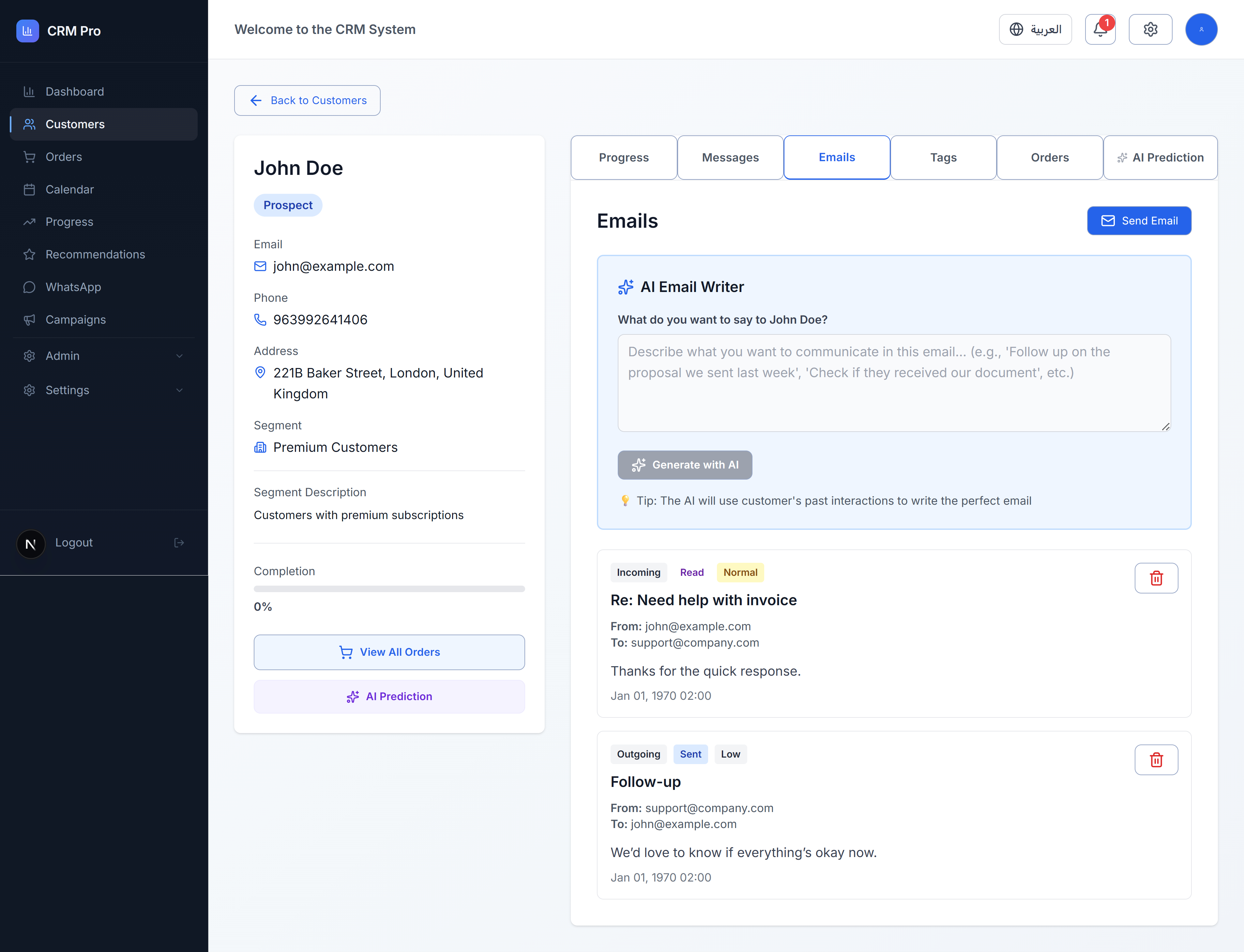Click the Recommendations star icon
Image resolution: width=1244 pixels, height=952 pixels.
[29, 254]
